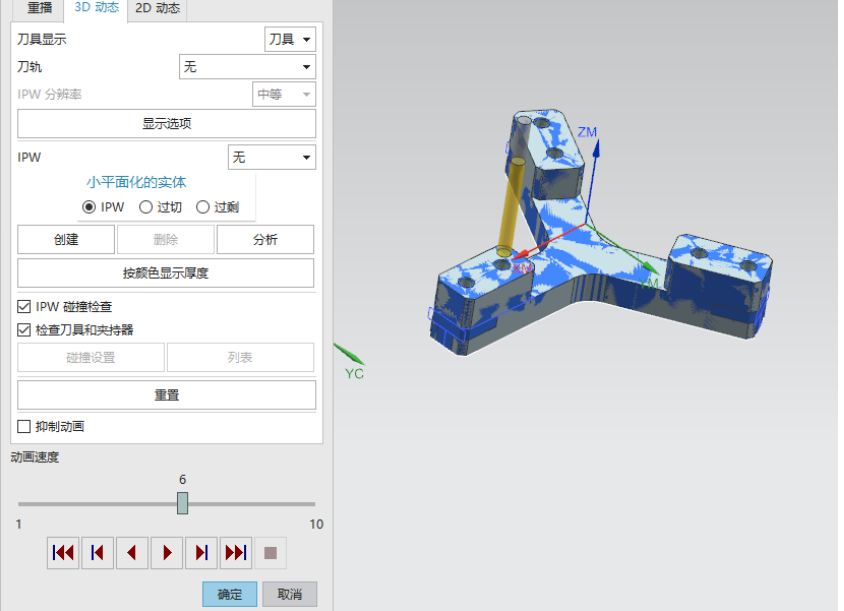Cancel with the 取消 button

pos(290,594)
